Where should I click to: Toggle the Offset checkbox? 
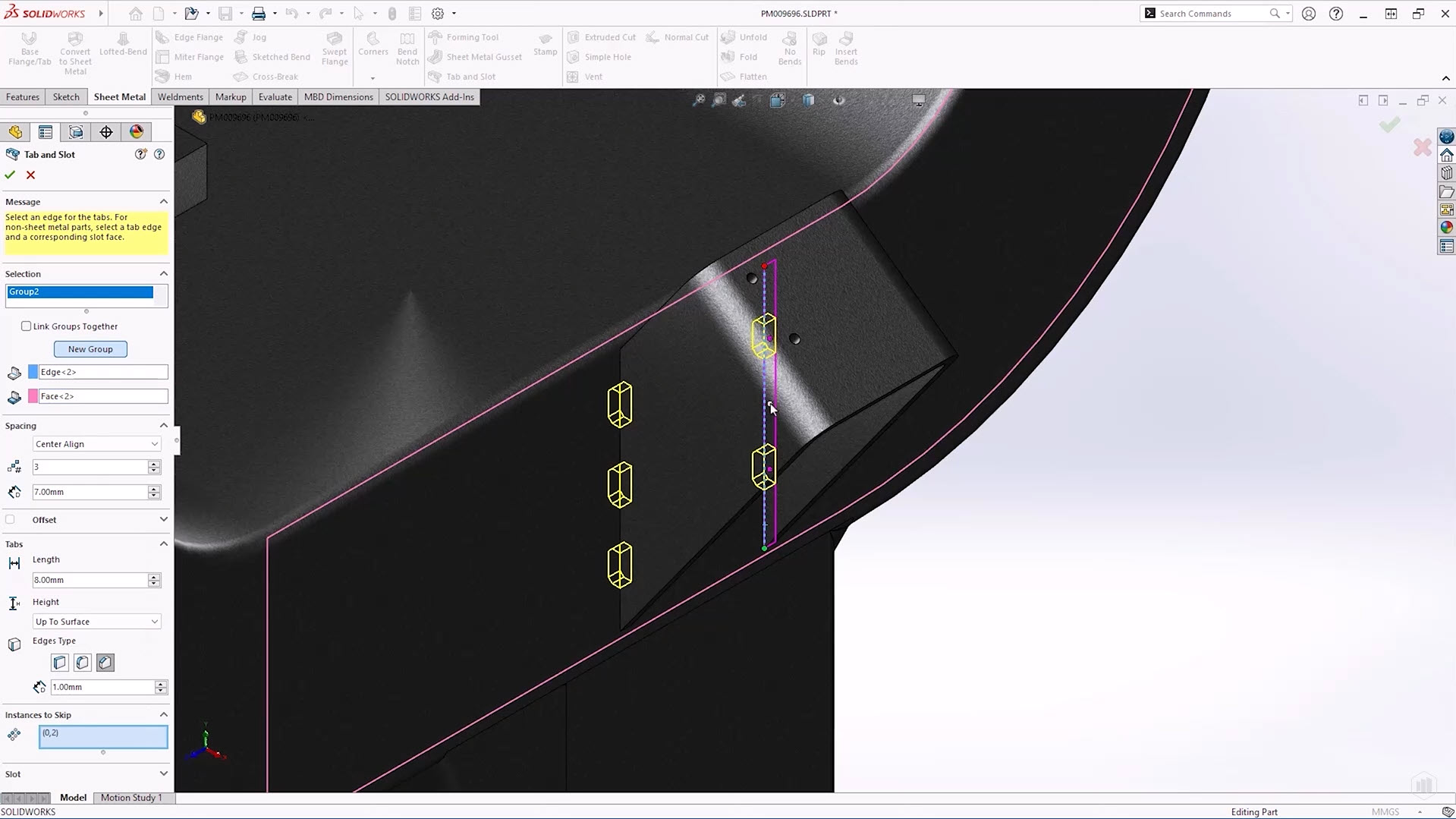11,520
